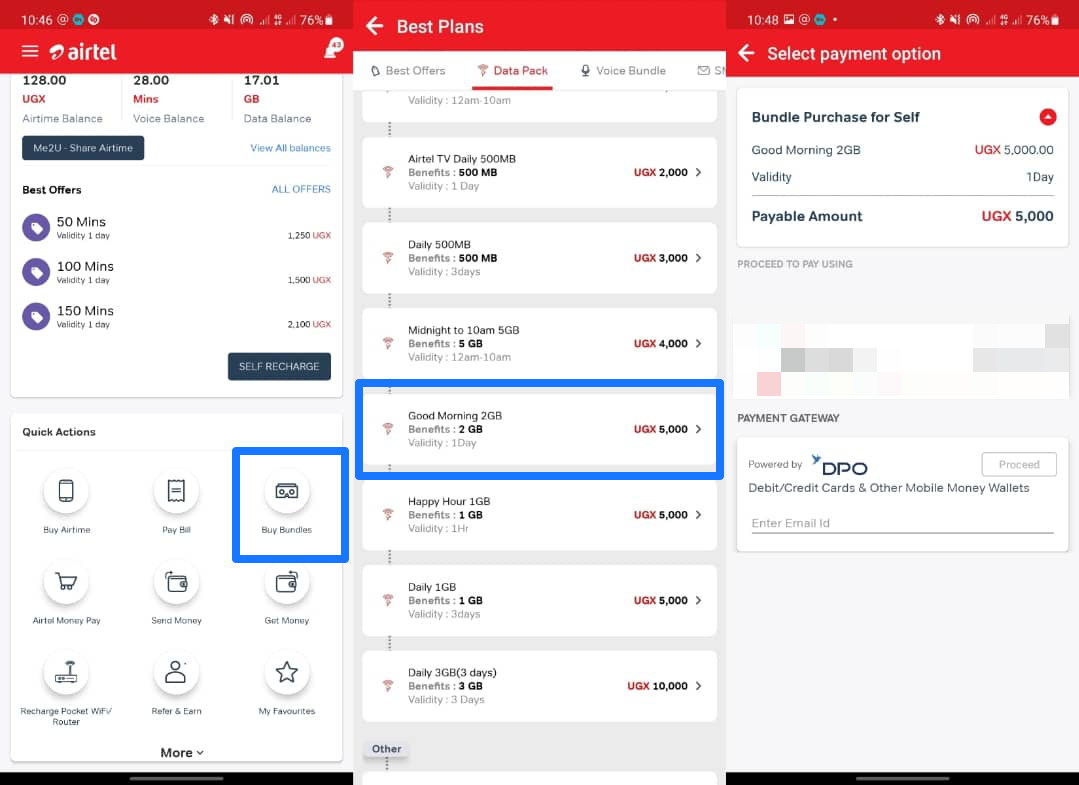This screenshot has height=785, width=1079.
Task: Select the Data Pack tab
Action: click(513, 71)
